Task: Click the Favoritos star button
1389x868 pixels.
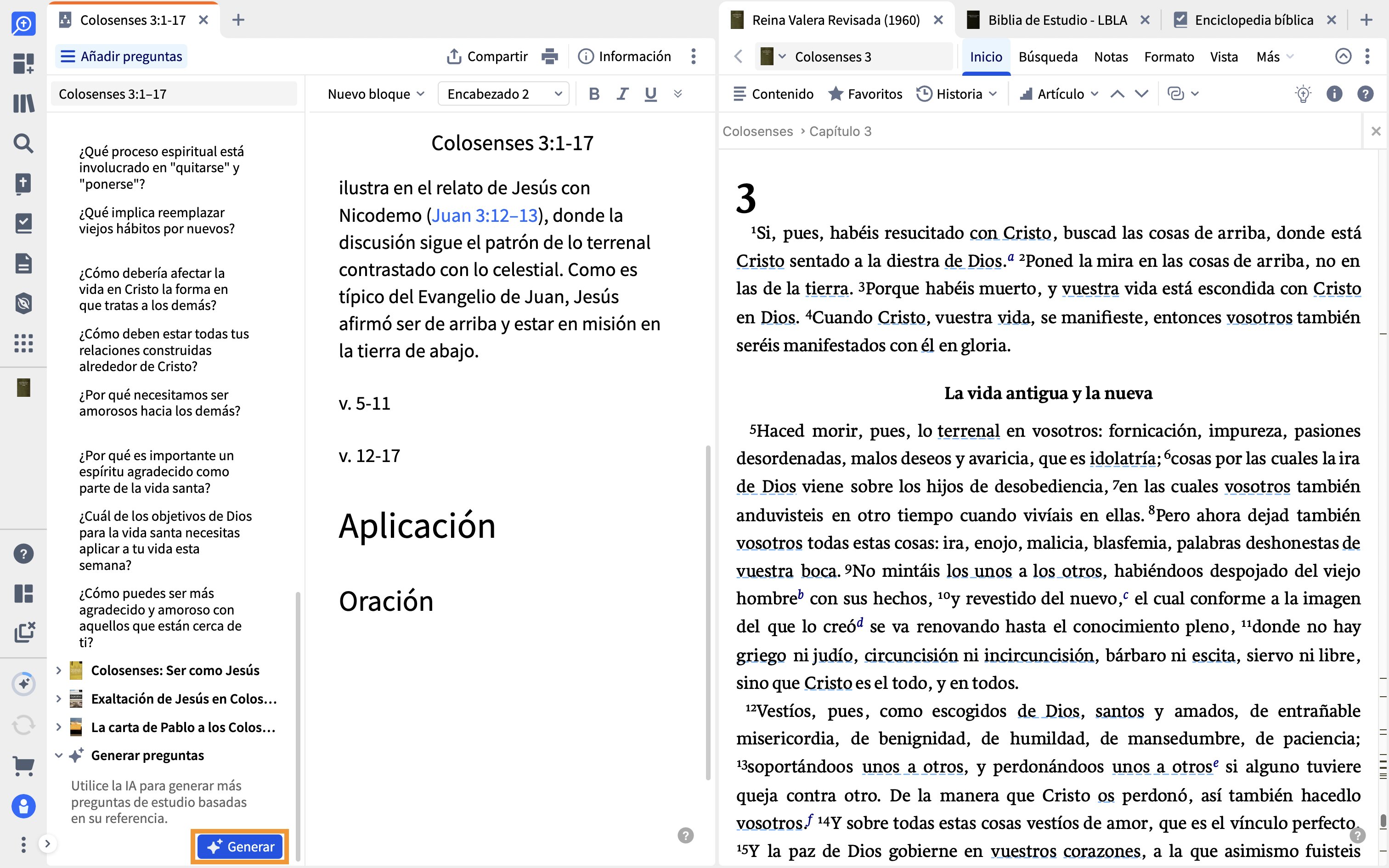Action: pyautogui.click(x=865, y=94)
